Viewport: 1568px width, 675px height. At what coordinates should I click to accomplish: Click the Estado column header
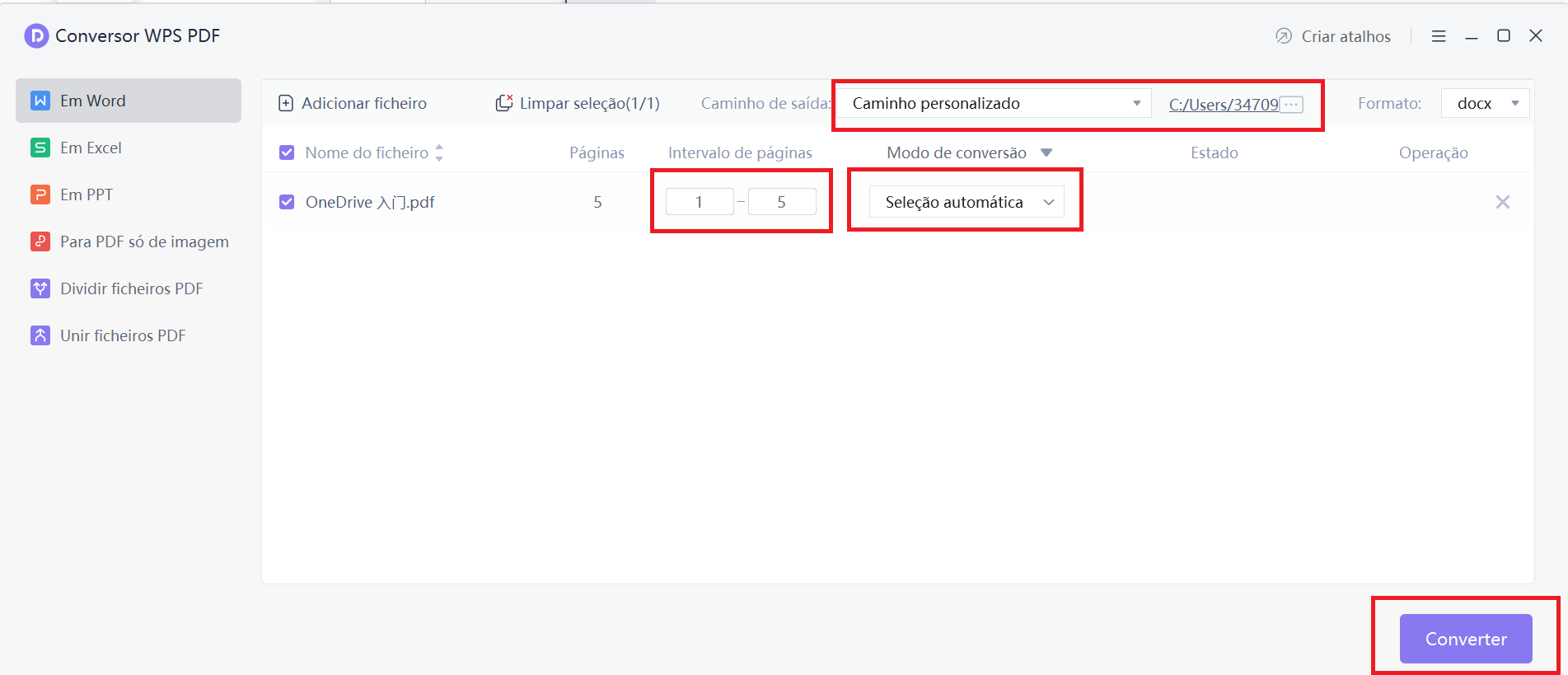(x=1215, y=152)
